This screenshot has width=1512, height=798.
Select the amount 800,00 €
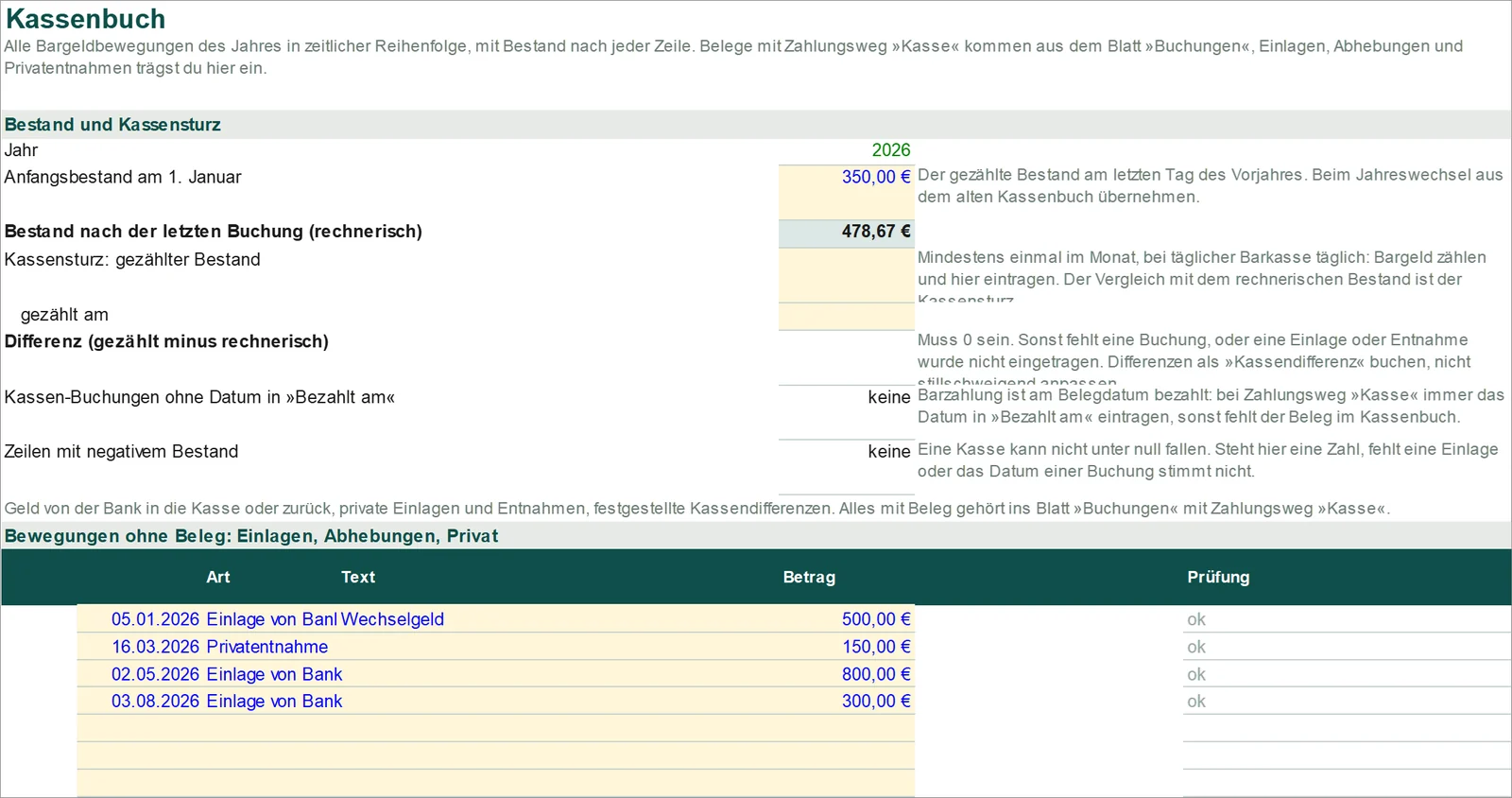[x=876, y=674]
